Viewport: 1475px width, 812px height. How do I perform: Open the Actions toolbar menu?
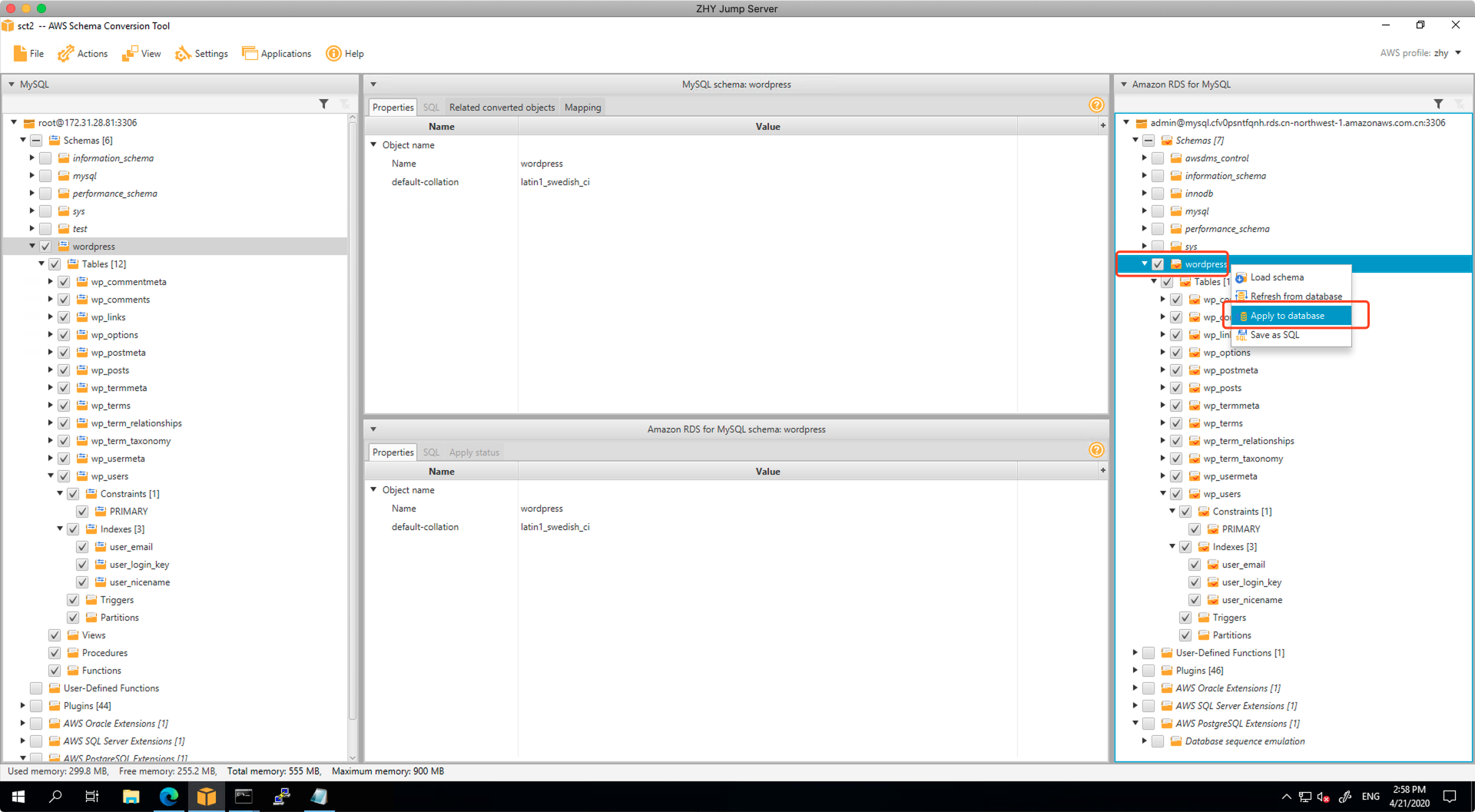(x=83, y=54)
